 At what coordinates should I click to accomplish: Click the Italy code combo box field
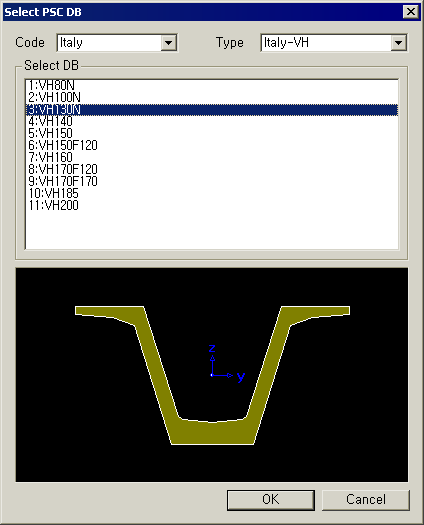click(117, 43)
